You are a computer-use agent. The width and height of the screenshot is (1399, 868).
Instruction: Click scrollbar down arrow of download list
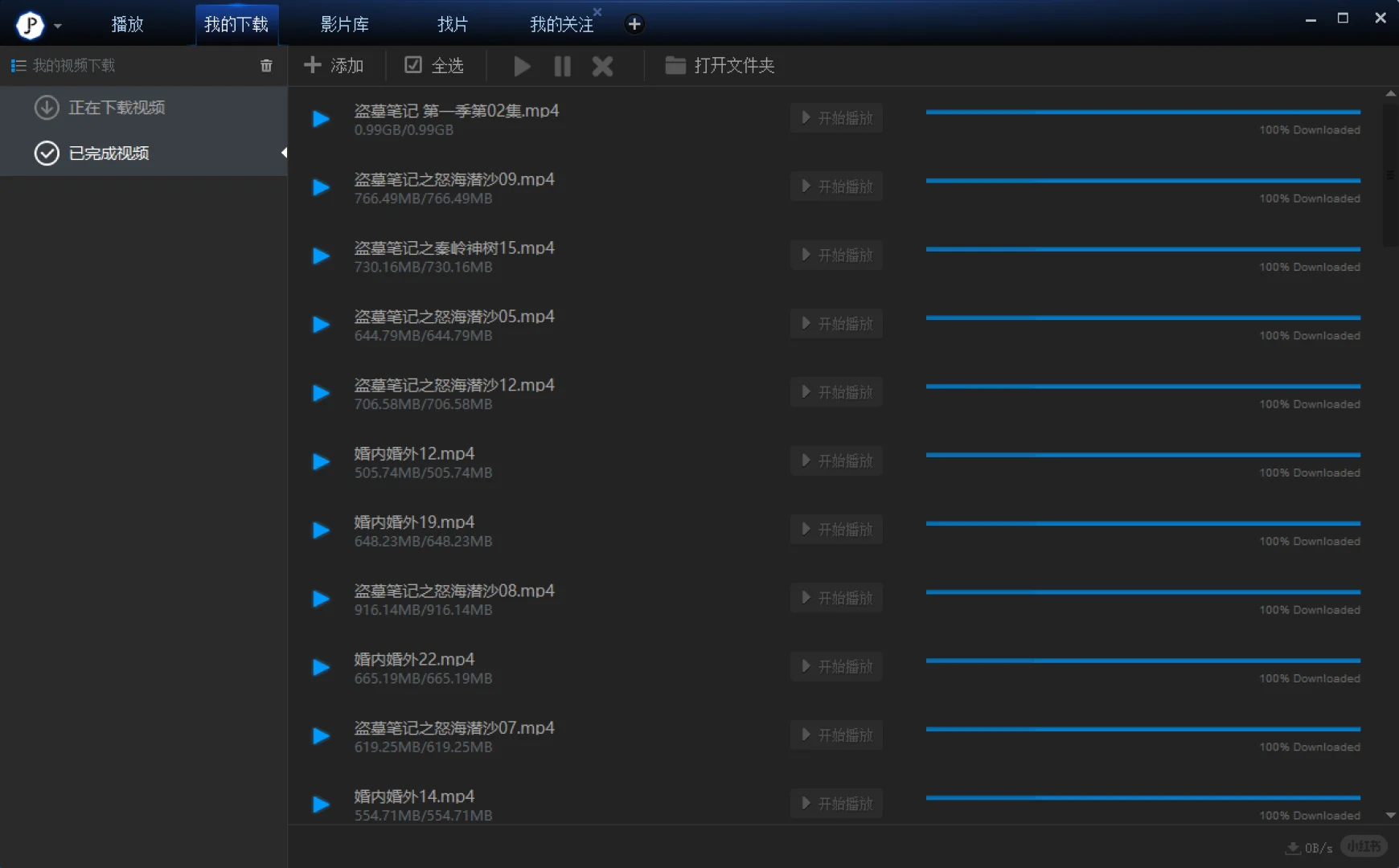(1391, 815)
